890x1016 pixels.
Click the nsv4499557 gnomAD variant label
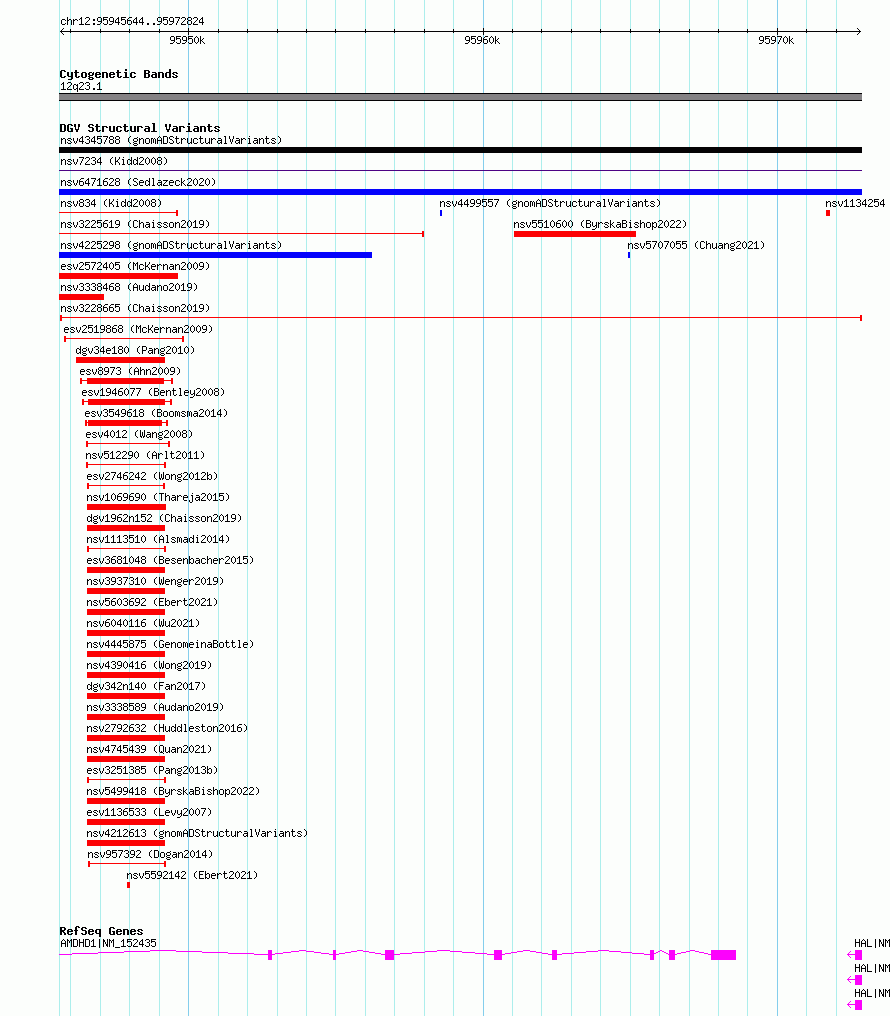pos(550,203)
